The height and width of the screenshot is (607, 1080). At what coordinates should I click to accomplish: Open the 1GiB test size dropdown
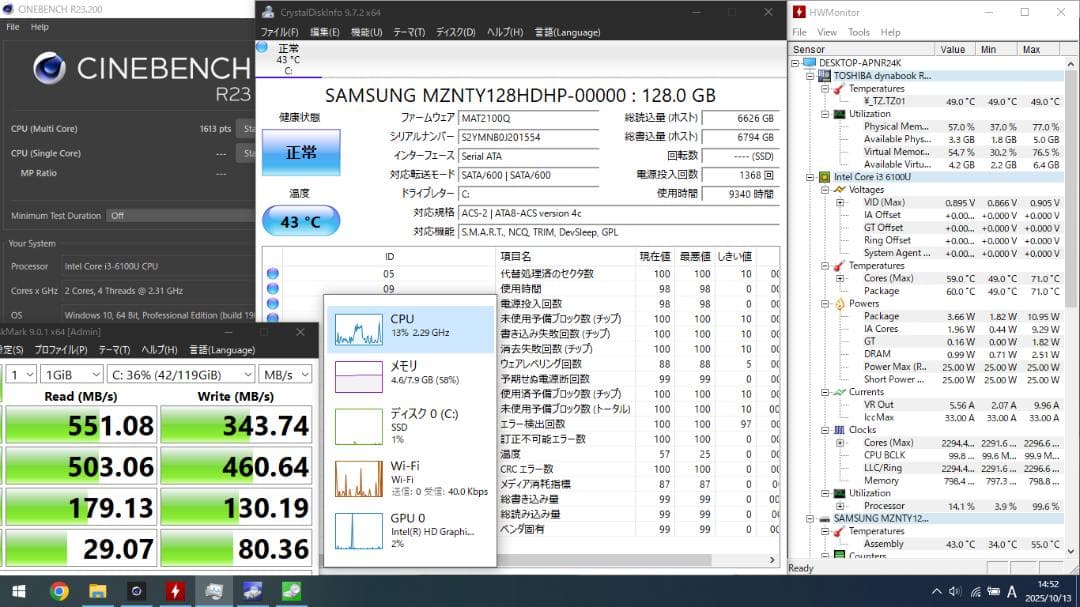tap(72, 375)
